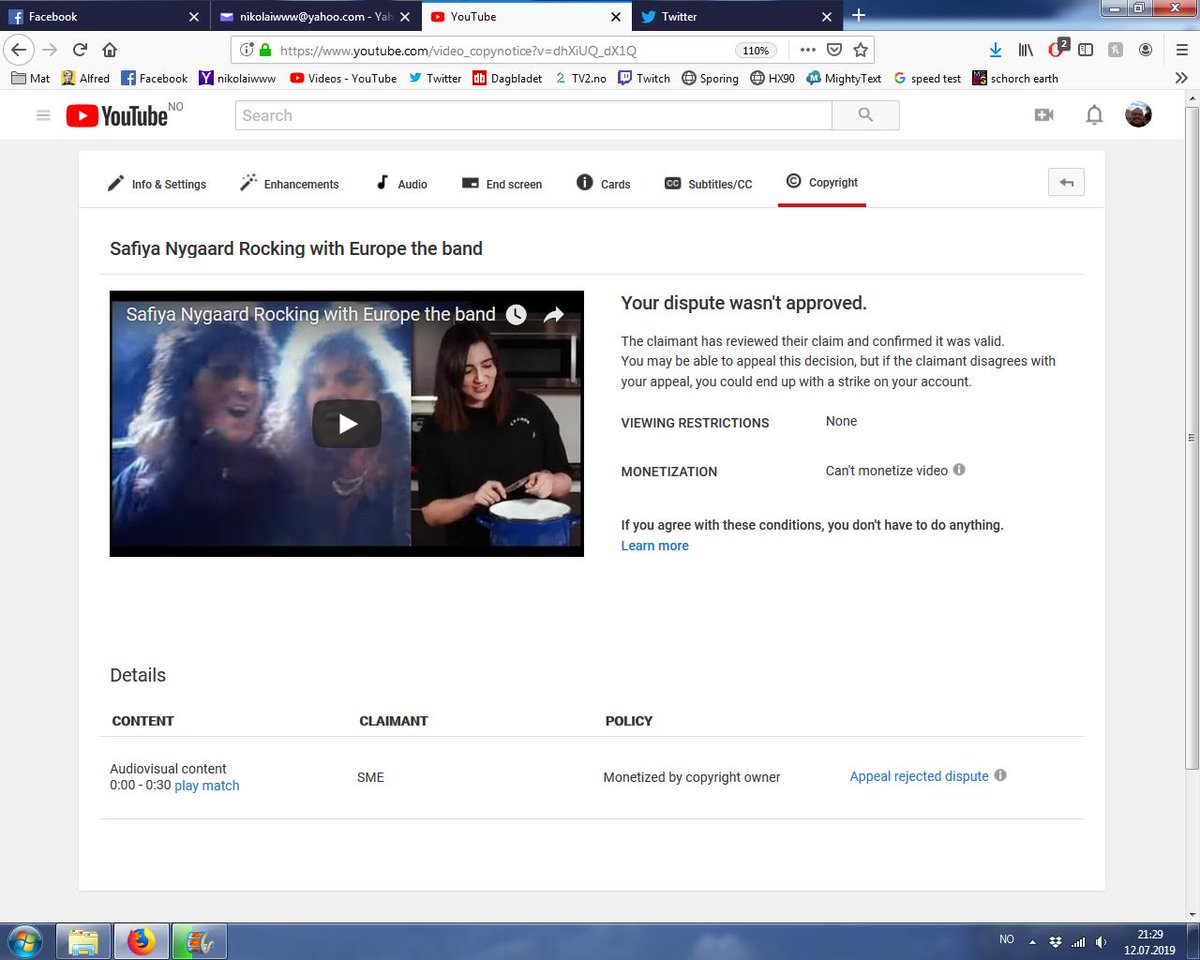Open the Firefox downloads arrow

995,50
